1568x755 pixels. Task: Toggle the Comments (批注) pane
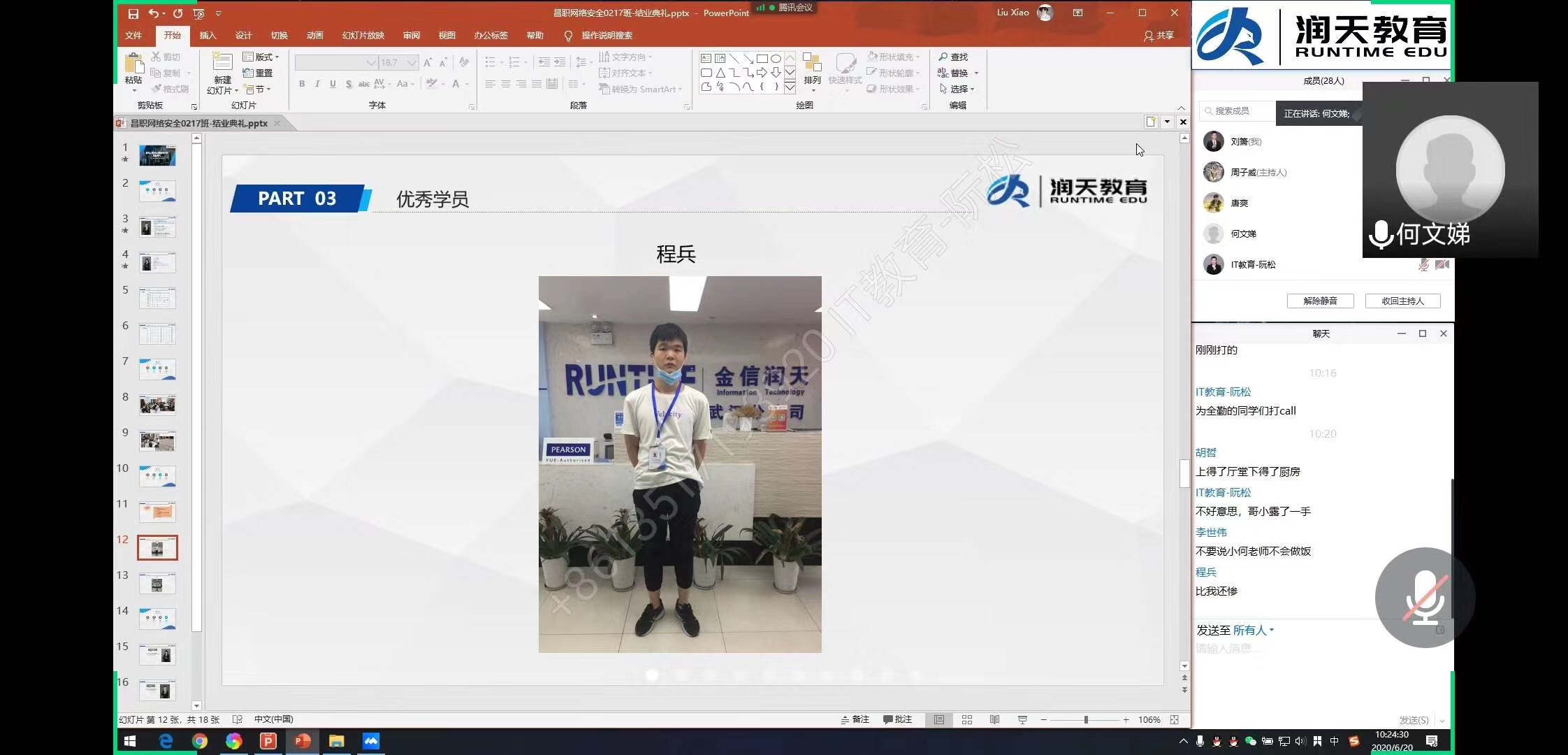coord(898,719)
